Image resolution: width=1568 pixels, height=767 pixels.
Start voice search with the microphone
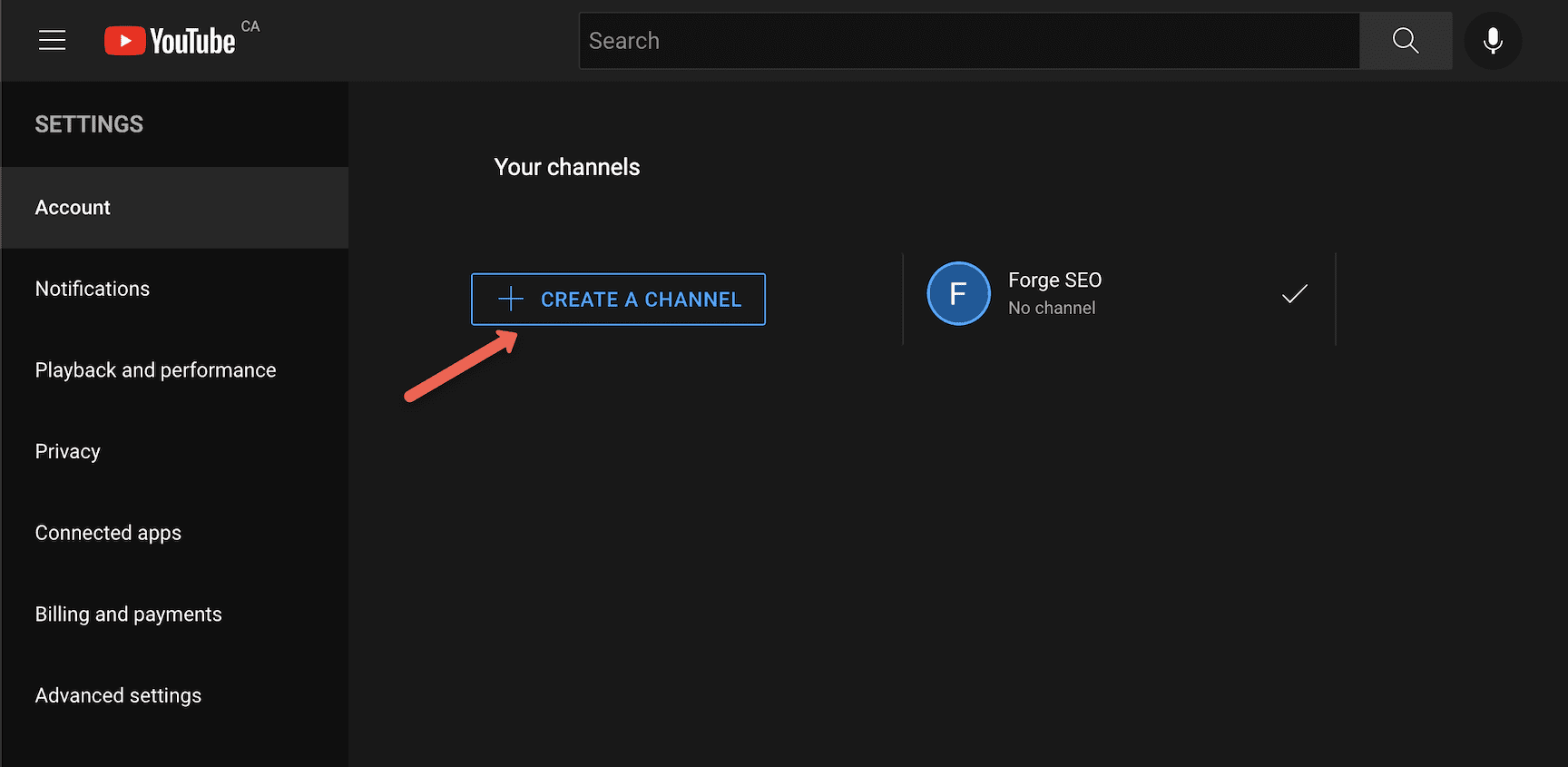point(1493,41)
